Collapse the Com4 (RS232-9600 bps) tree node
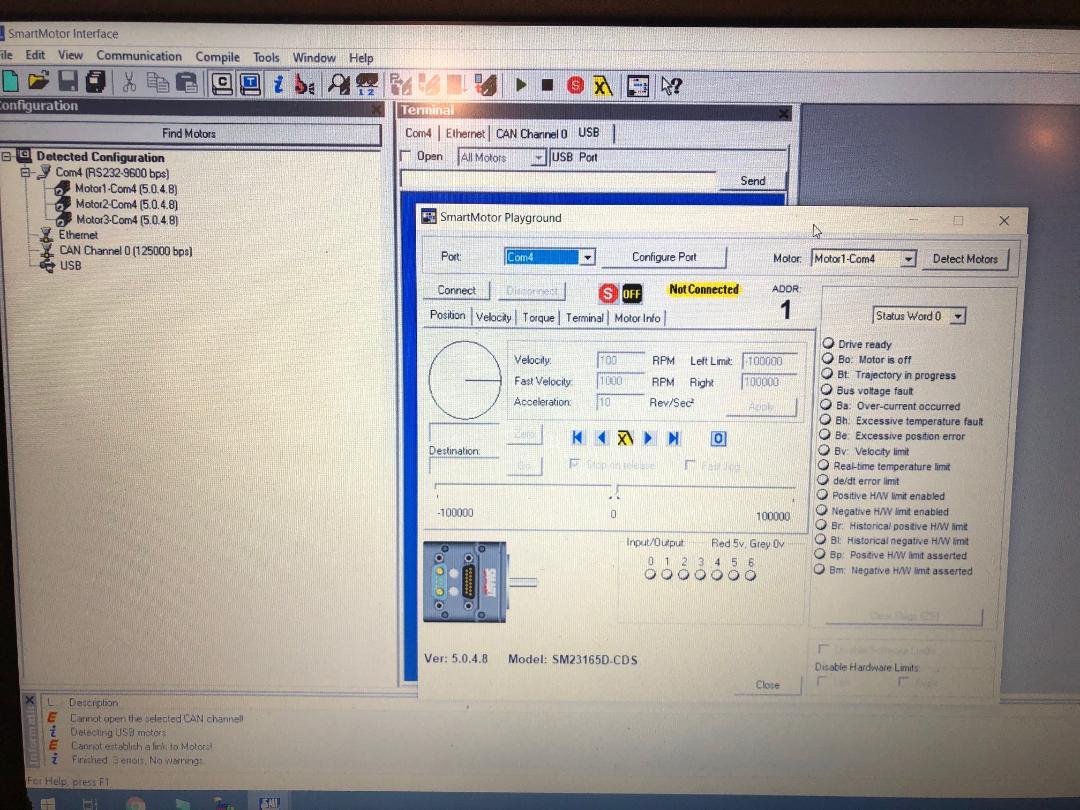This screenshot has height=810, width=1080. pyautogui.click(x=25, y=172)
